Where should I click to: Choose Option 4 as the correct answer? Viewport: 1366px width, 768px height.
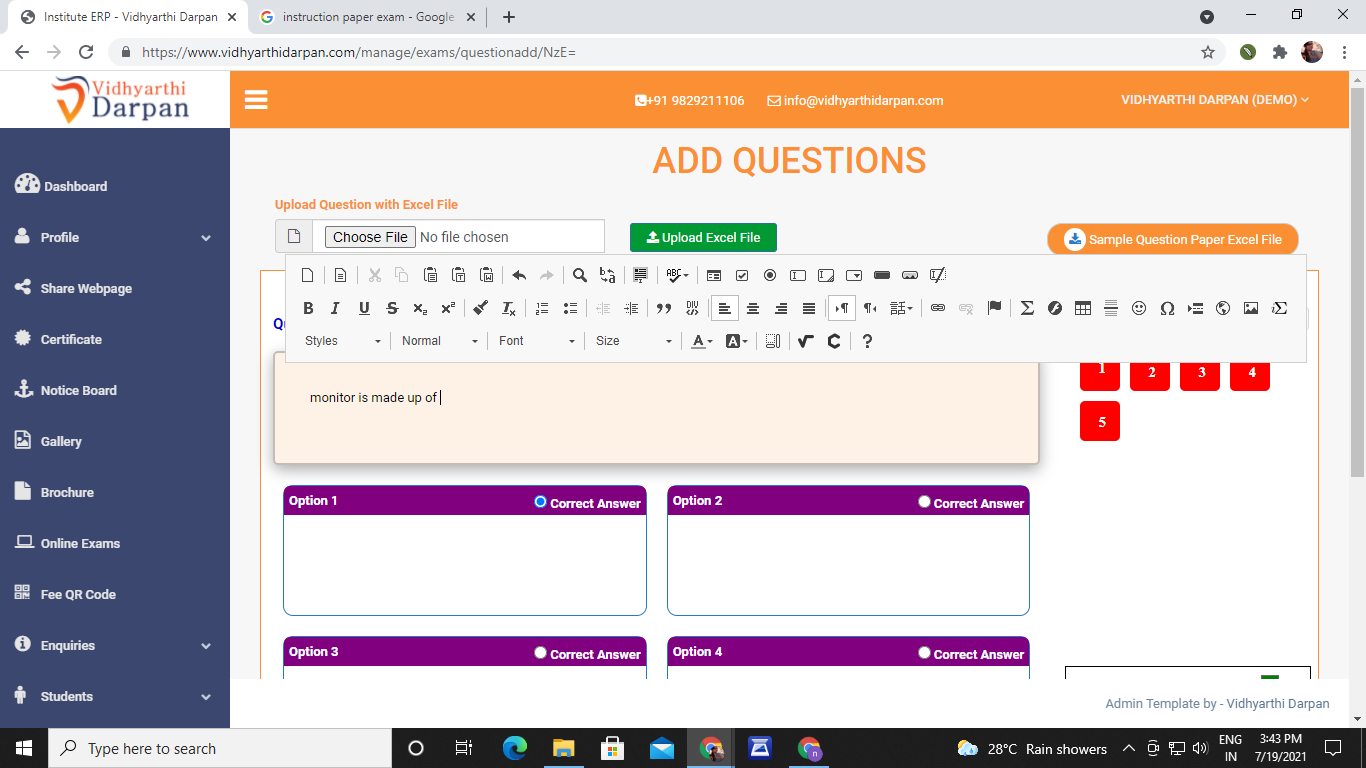pos(924,653)
